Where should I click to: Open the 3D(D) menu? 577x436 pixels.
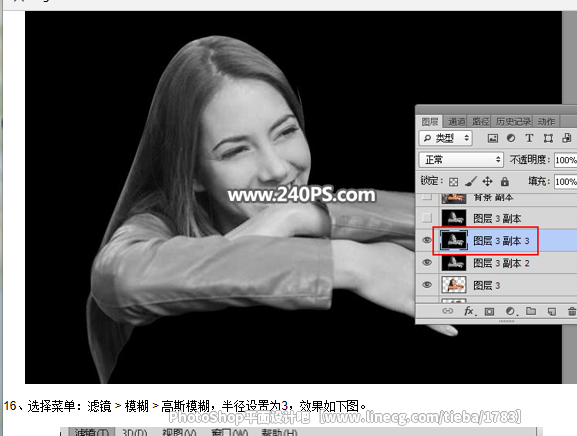[134, 433]
